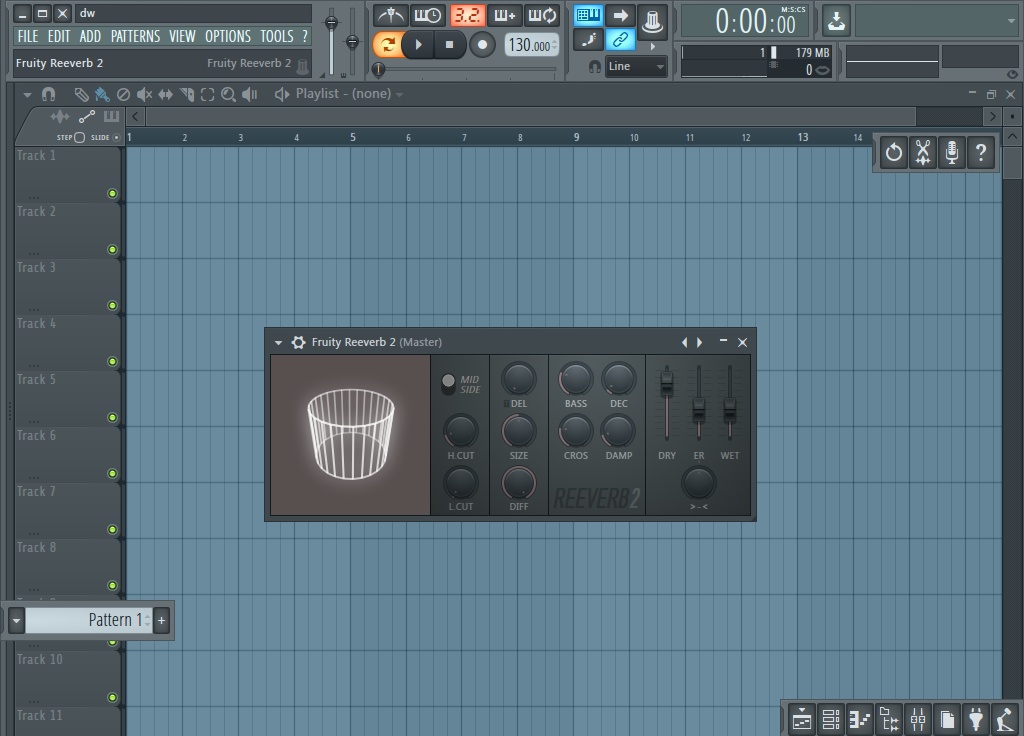Mute Track 5 green light
1024x736 pixels.
(x=112, y=417)
